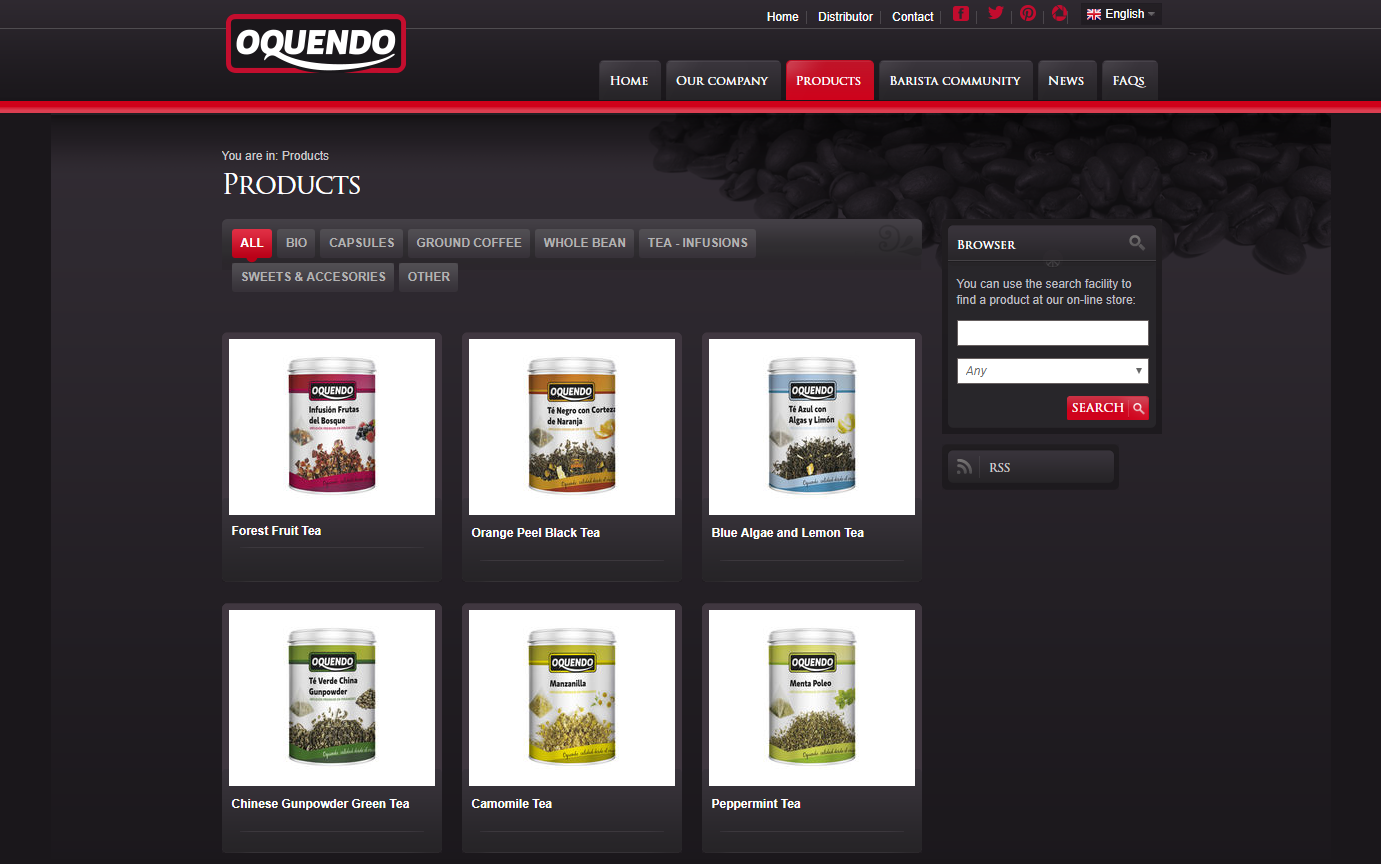The height and width of the screenshot is (864, 1381).
Task: Open the Camomile Tea tin thumbnail
Action: pos(571,698)
